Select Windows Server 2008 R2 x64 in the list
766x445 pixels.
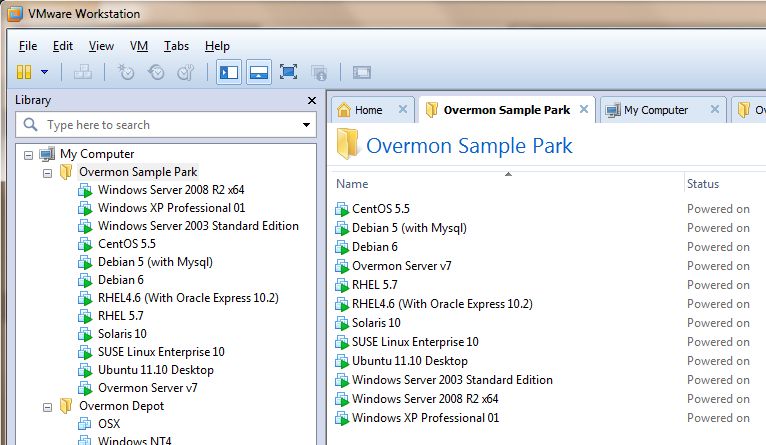(x=425, y=399)
